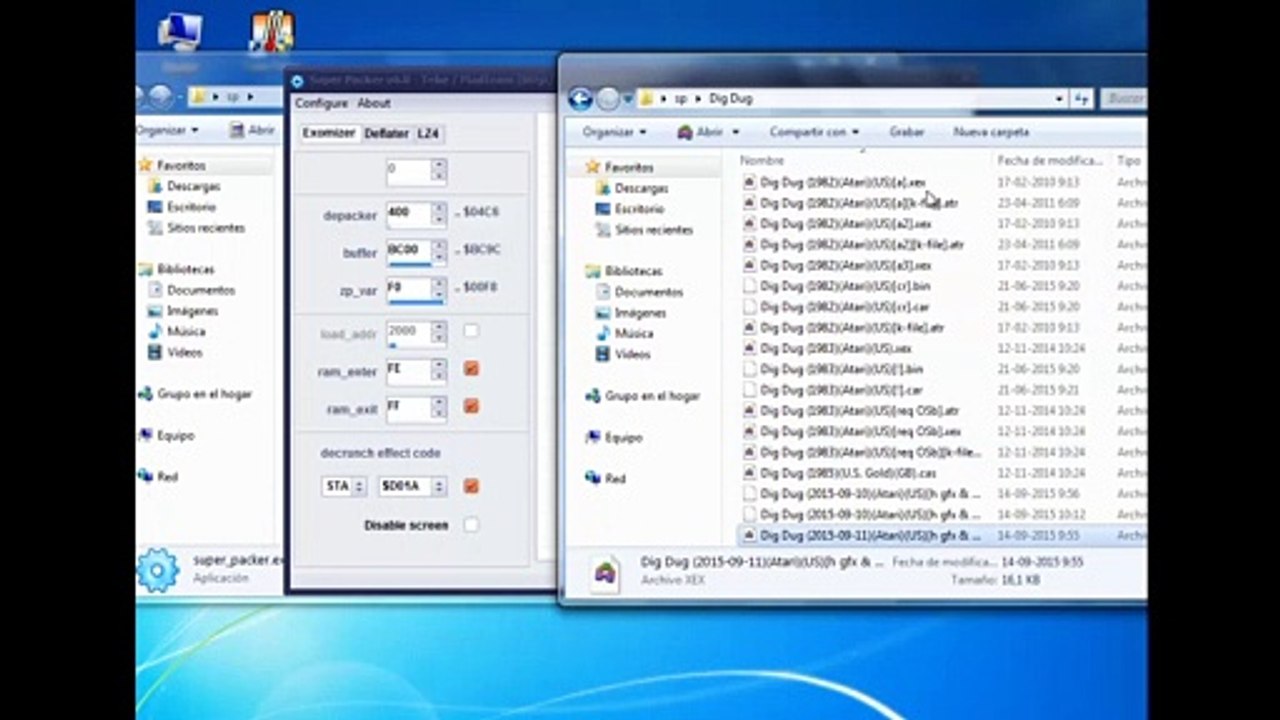Open the STA opcode dropdown
The width and height of the screenshot is (1280, 720).
[x=343, y=486]
